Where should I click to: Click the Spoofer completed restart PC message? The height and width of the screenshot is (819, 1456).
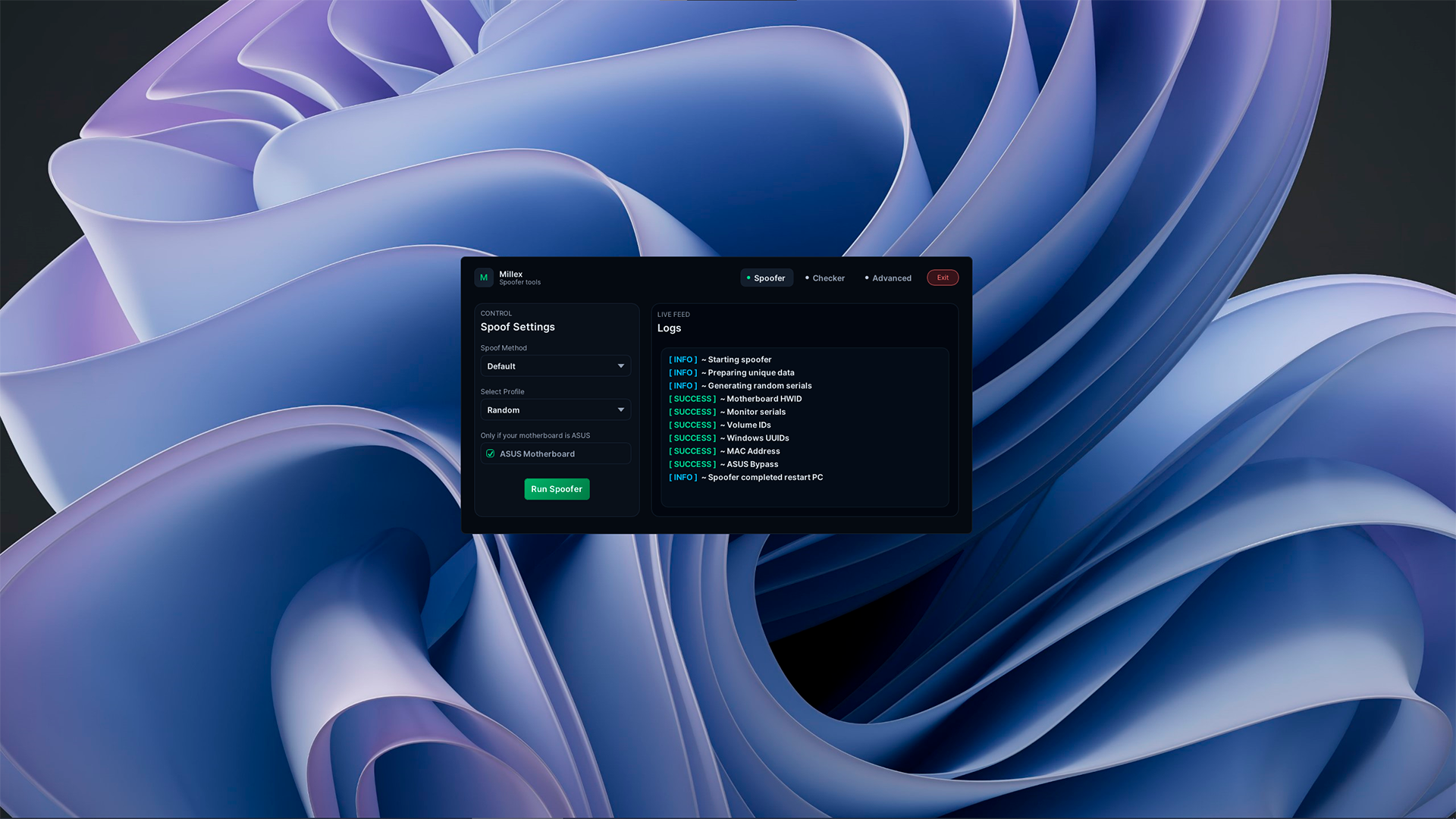tap(764, 478)
